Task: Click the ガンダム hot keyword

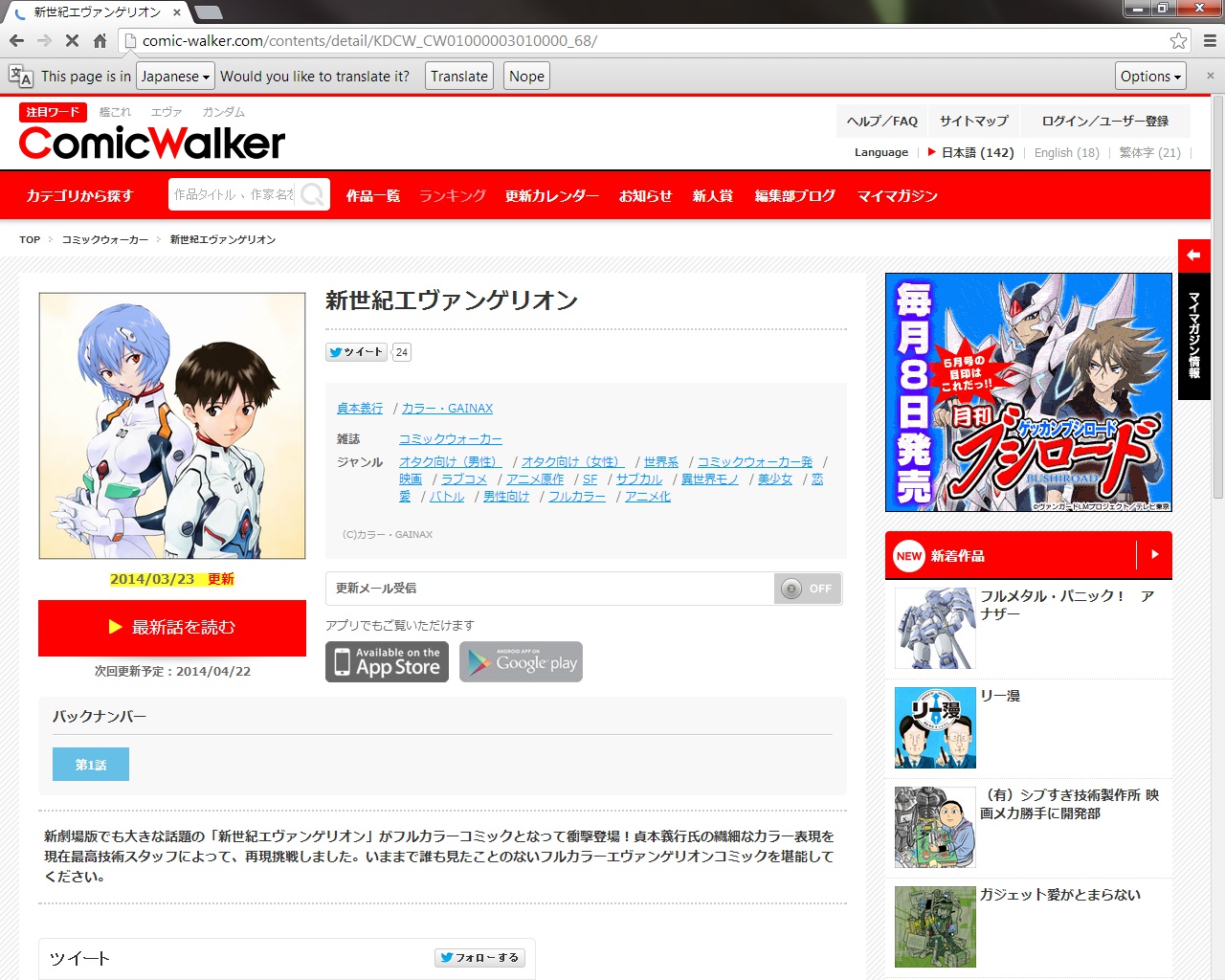Action: [x=223, y=112]
